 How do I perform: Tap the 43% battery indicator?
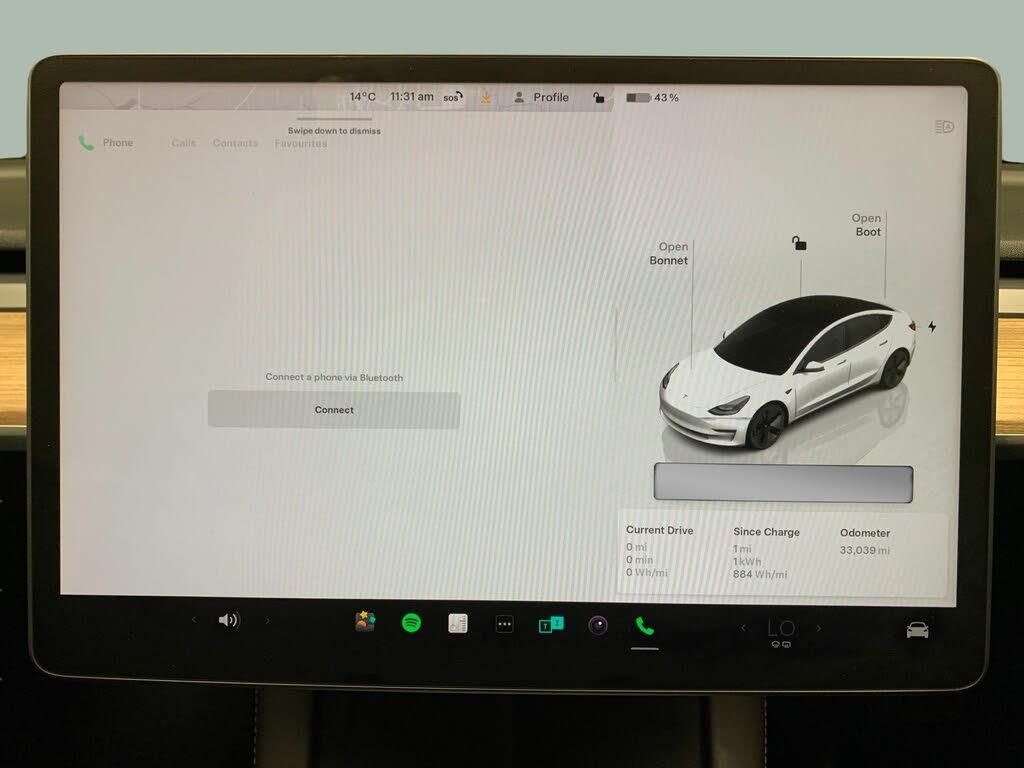coord(652,97)
